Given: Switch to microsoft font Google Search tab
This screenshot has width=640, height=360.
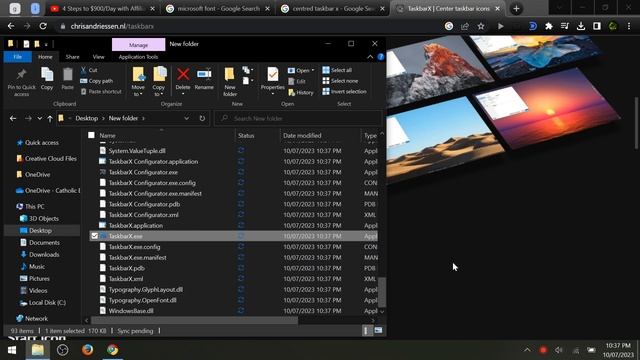Looking at the screenshot, I should click(218, 9).
